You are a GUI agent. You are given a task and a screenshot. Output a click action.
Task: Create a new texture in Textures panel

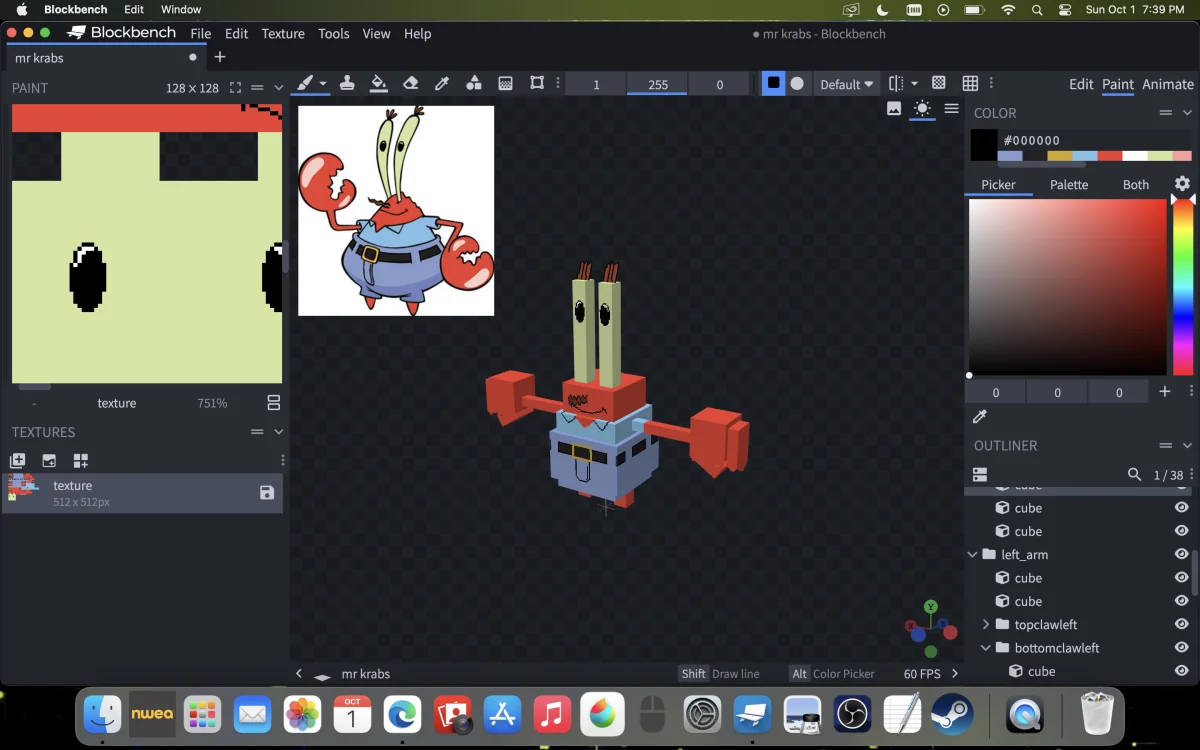point(17,460)
